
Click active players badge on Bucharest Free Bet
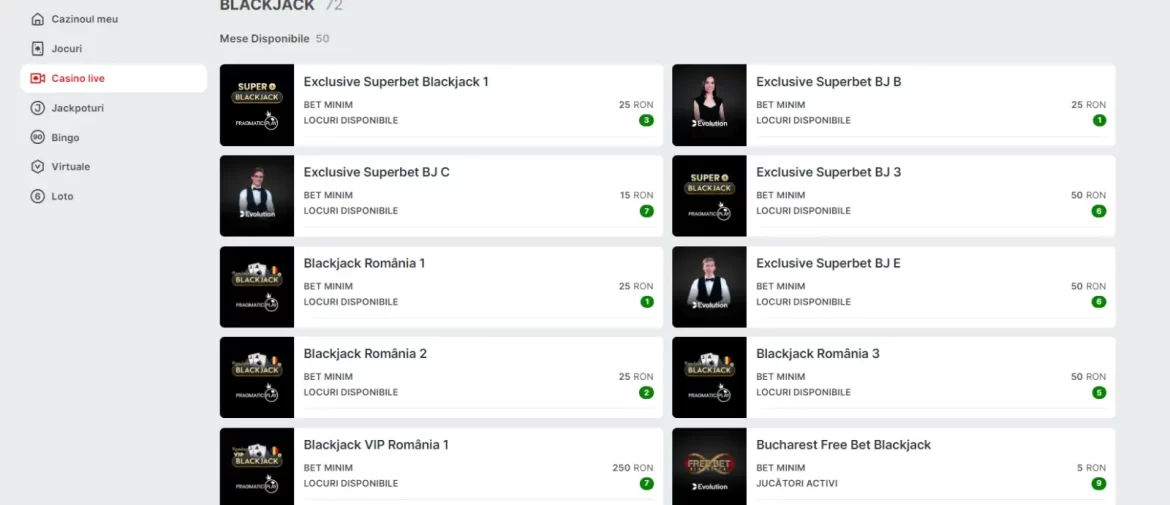pyautogui.click(x=1098, y=483)
